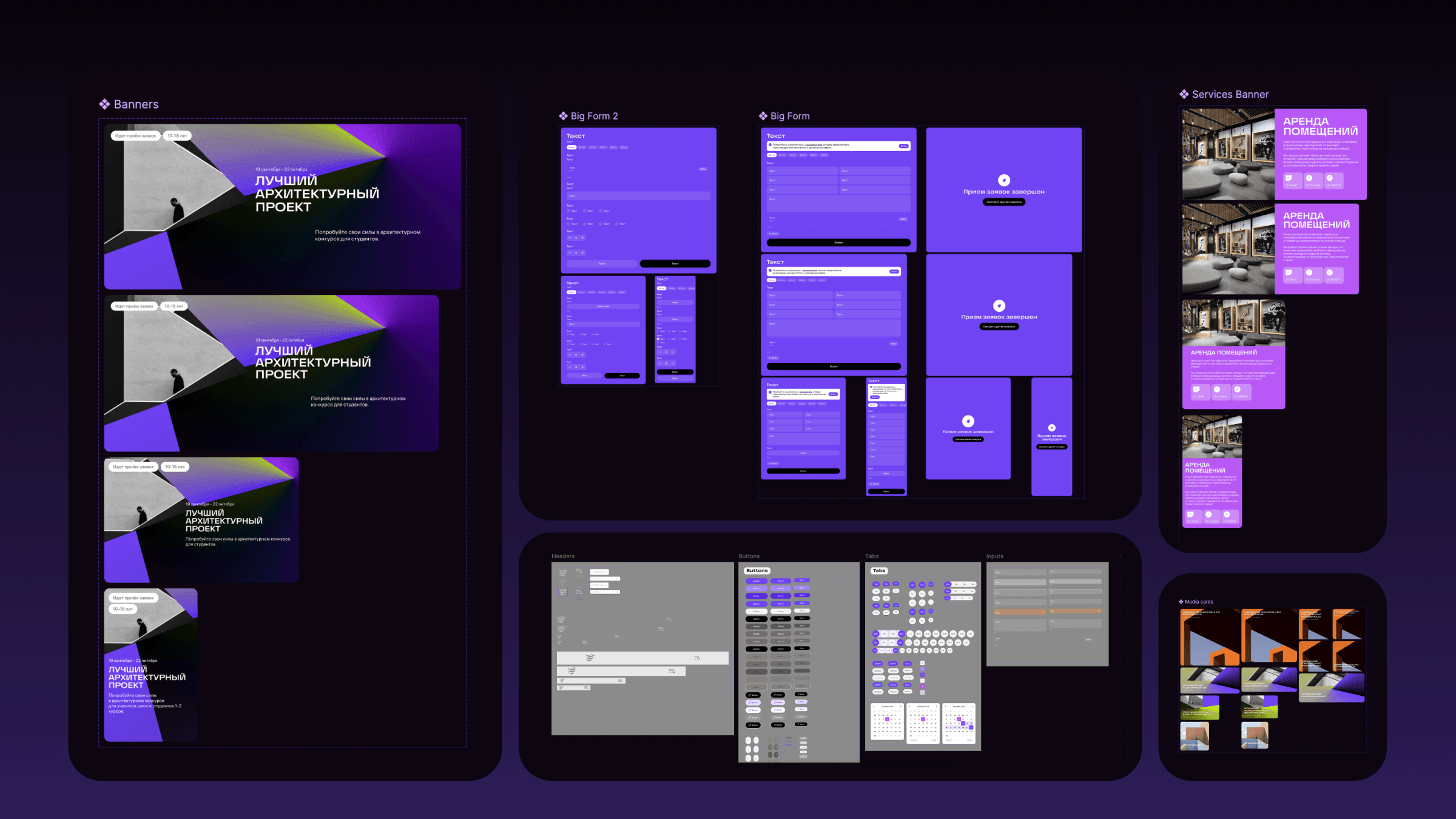Click plus on first stepper in large Big Form 2
The image size is (1456, 819).
click(x=583, y=238)
